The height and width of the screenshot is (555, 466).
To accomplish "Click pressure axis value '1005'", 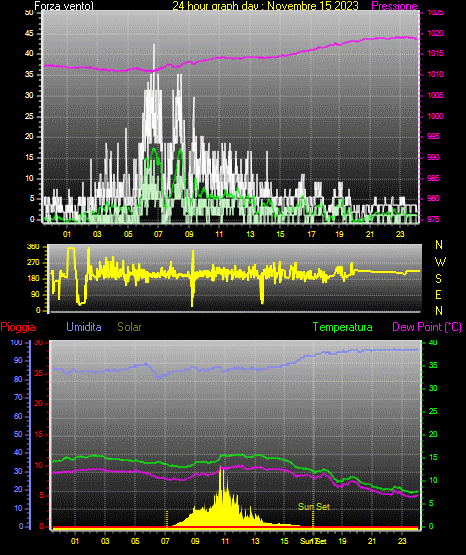I will click(435, 95).
